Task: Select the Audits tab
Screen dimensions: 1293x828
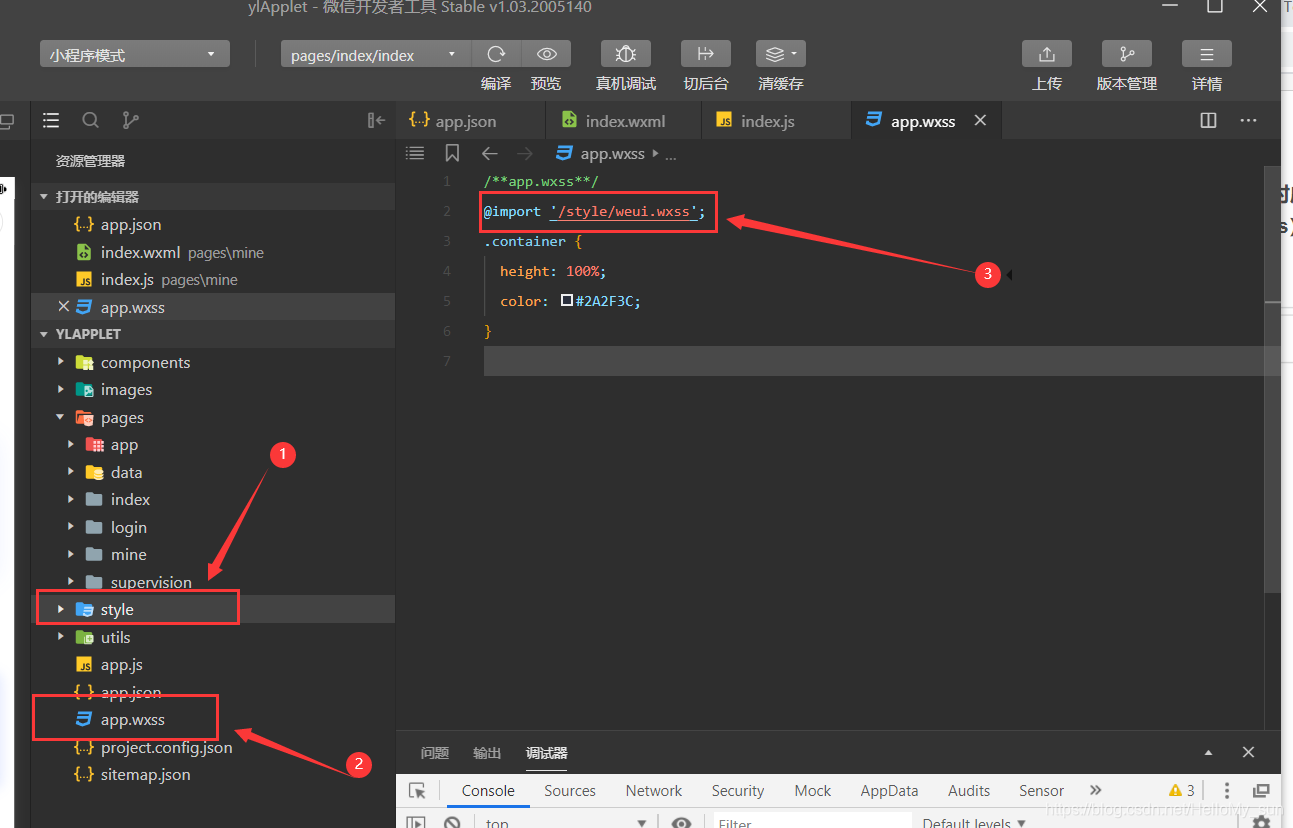Action: click(x=969, y=790)
